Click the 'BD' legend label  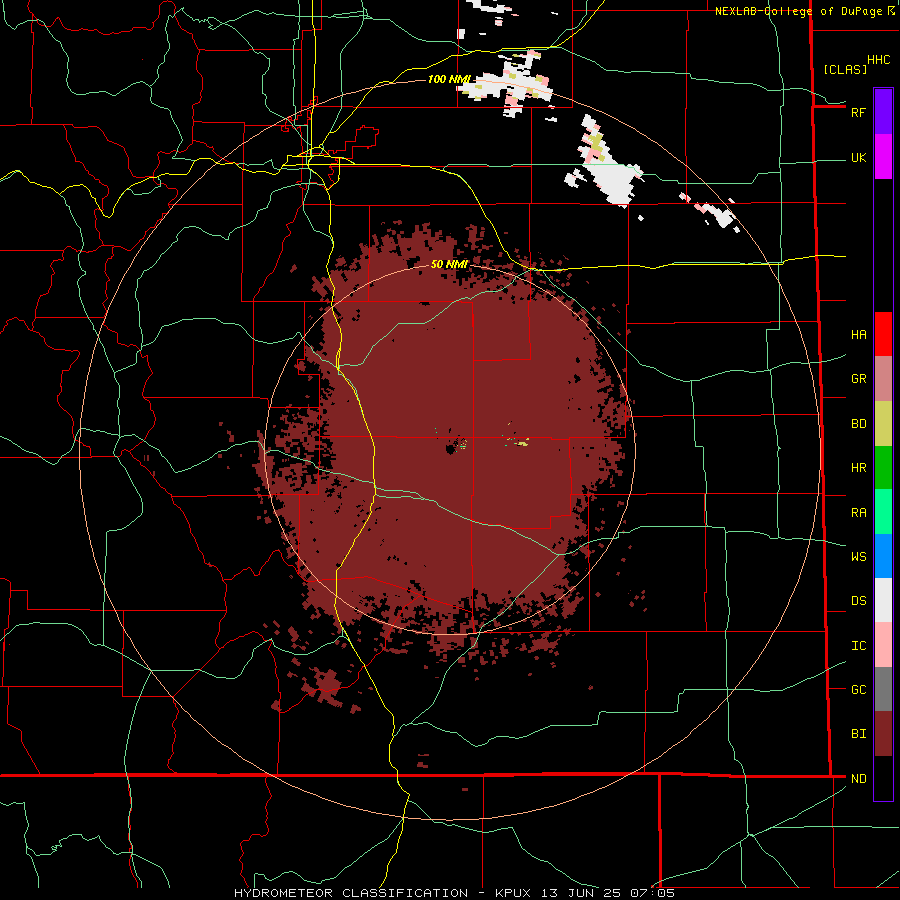coord(858,424)
